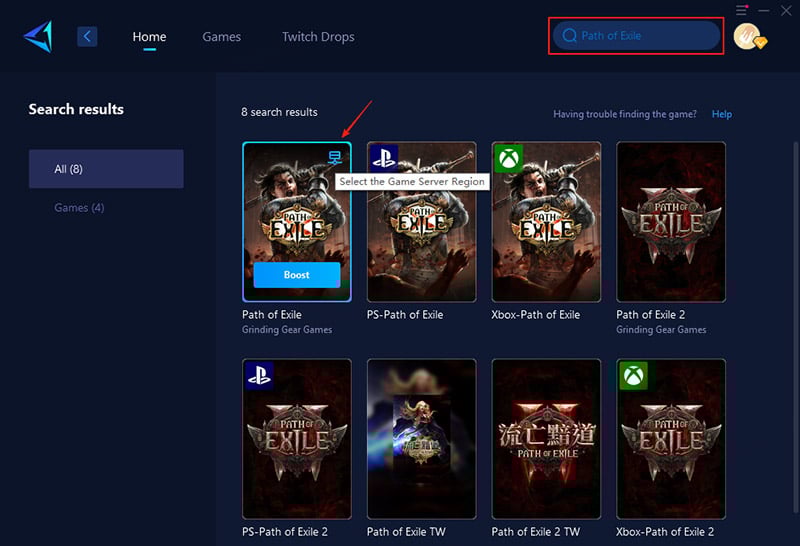Click the 'Xbox-Path of Exile' title text
This screenshot has height=546, width=800.
pos(536,315)
